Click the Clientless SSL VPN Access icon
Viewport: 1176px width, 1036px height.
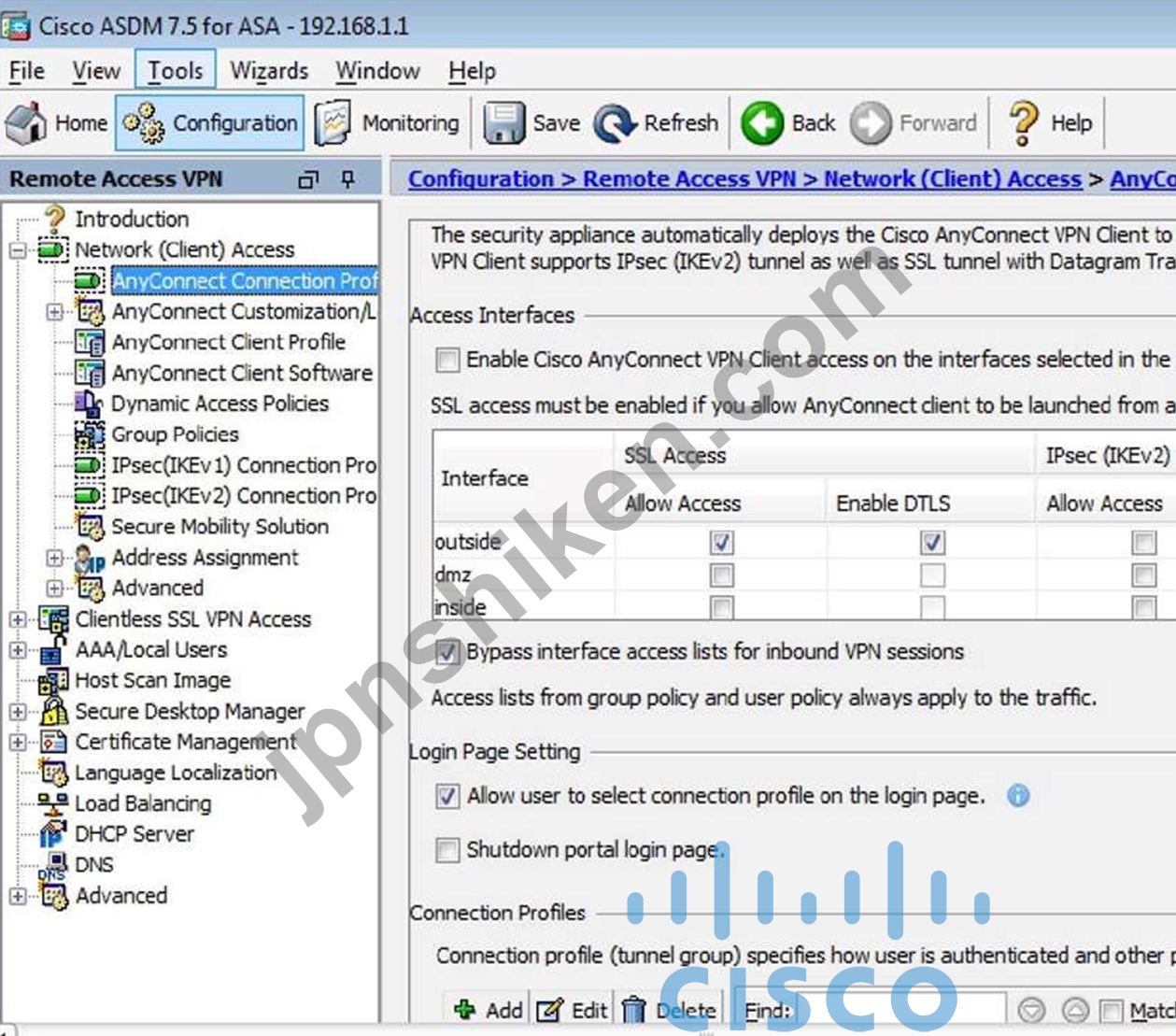pos(53,619)
